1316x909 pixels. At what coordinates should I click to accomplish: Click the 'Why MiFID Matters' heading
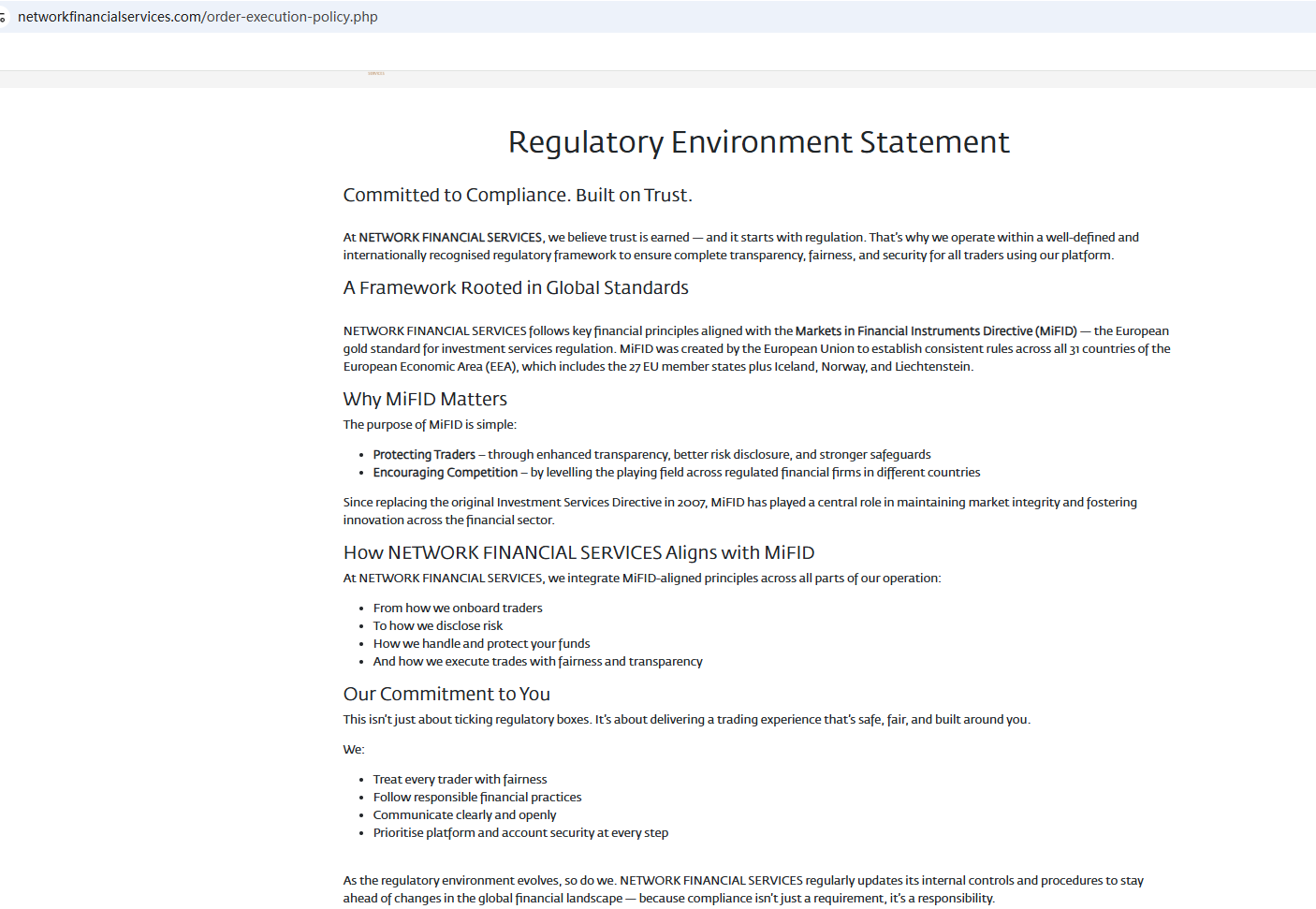click(425, 399)
